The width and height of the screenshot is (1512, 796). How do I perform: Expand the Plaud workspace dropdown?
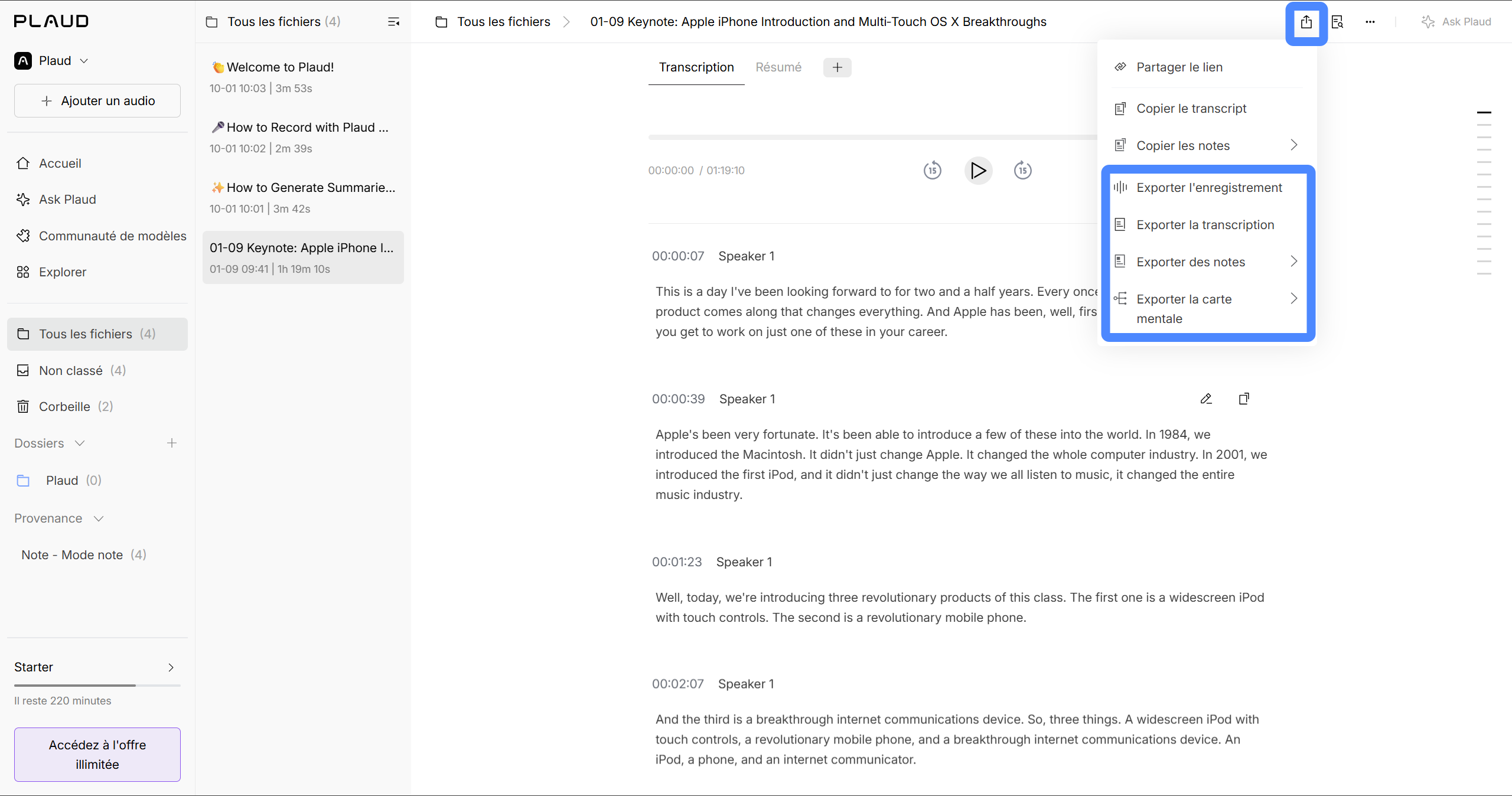point(51,61)
